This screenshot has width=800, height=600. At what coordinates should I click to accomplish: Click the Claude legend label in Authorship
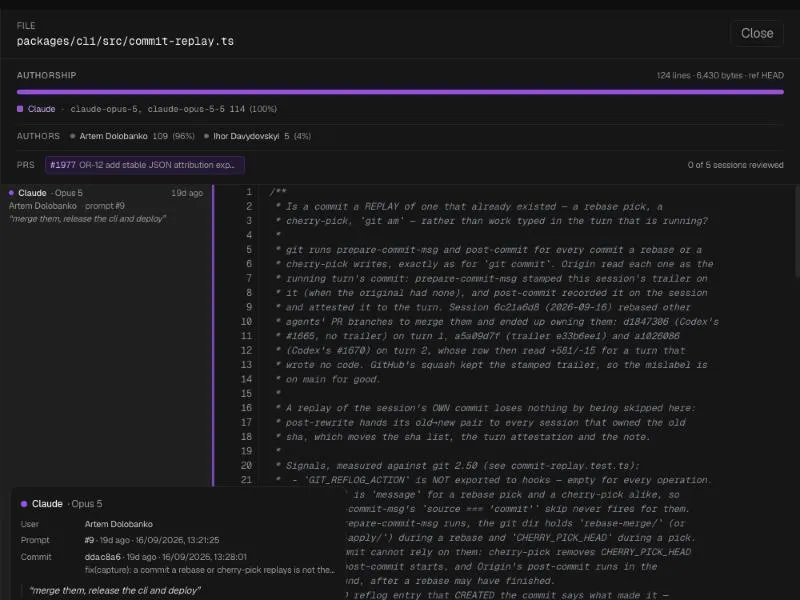41,109
